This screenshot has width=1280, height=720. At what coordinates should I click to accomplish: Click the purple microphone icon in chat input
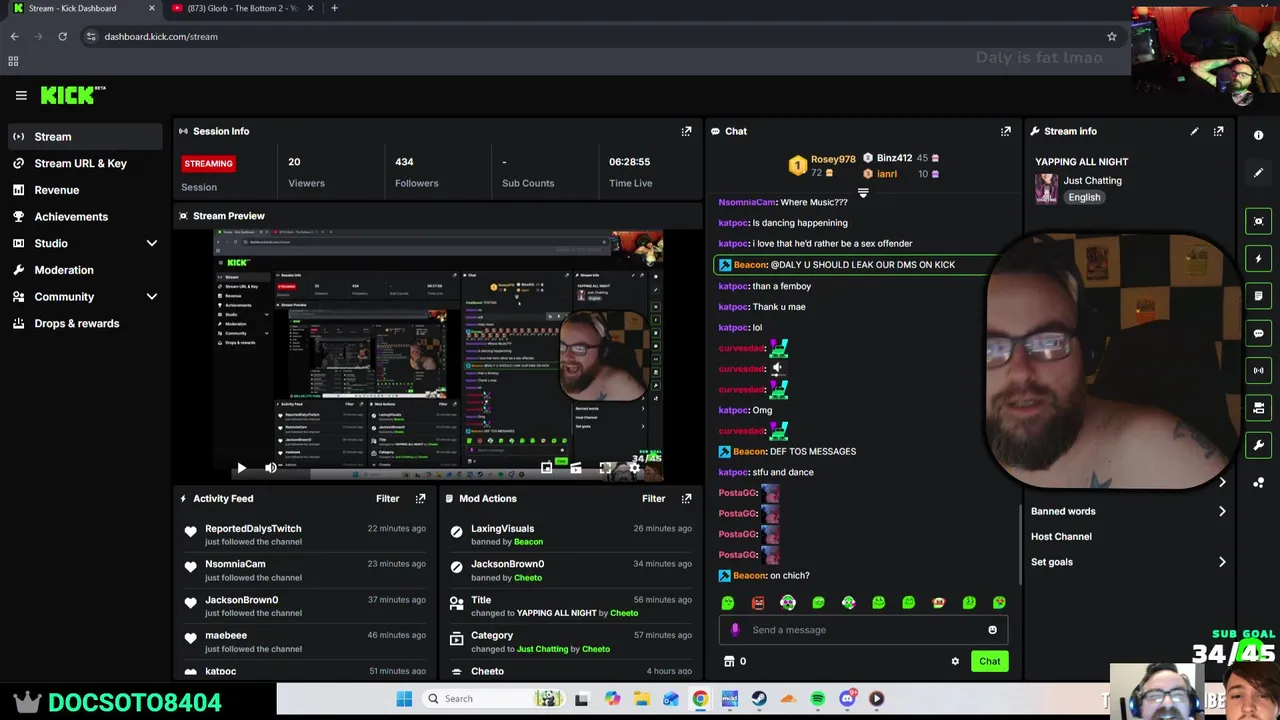click(735, 630)
